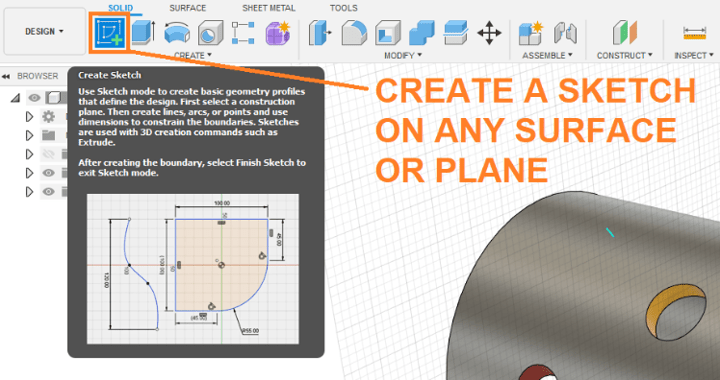The image size is (720, 380).
Task: Activate the Extrude tool
Action: coord(143,32)
